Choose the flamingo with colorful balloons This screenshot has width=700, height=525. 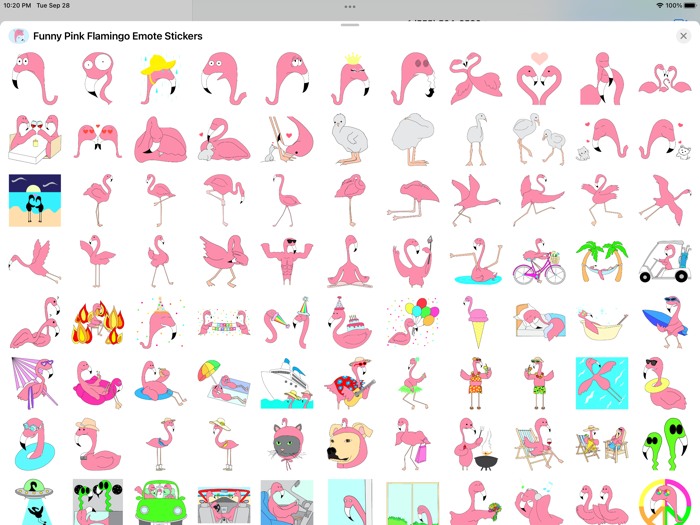click(x=413, y=322)
